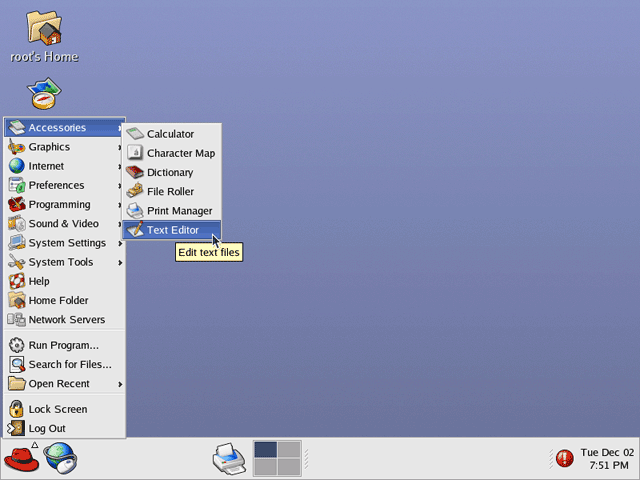Image resolution: width=640 pixels, height=480 pixels.
Task: Click the System Tools wrench icon
Action: click(17, 262)
